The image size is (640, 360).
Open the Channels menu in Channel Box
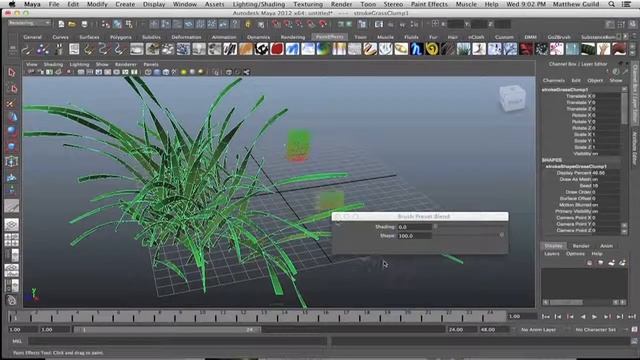point(553,80)
